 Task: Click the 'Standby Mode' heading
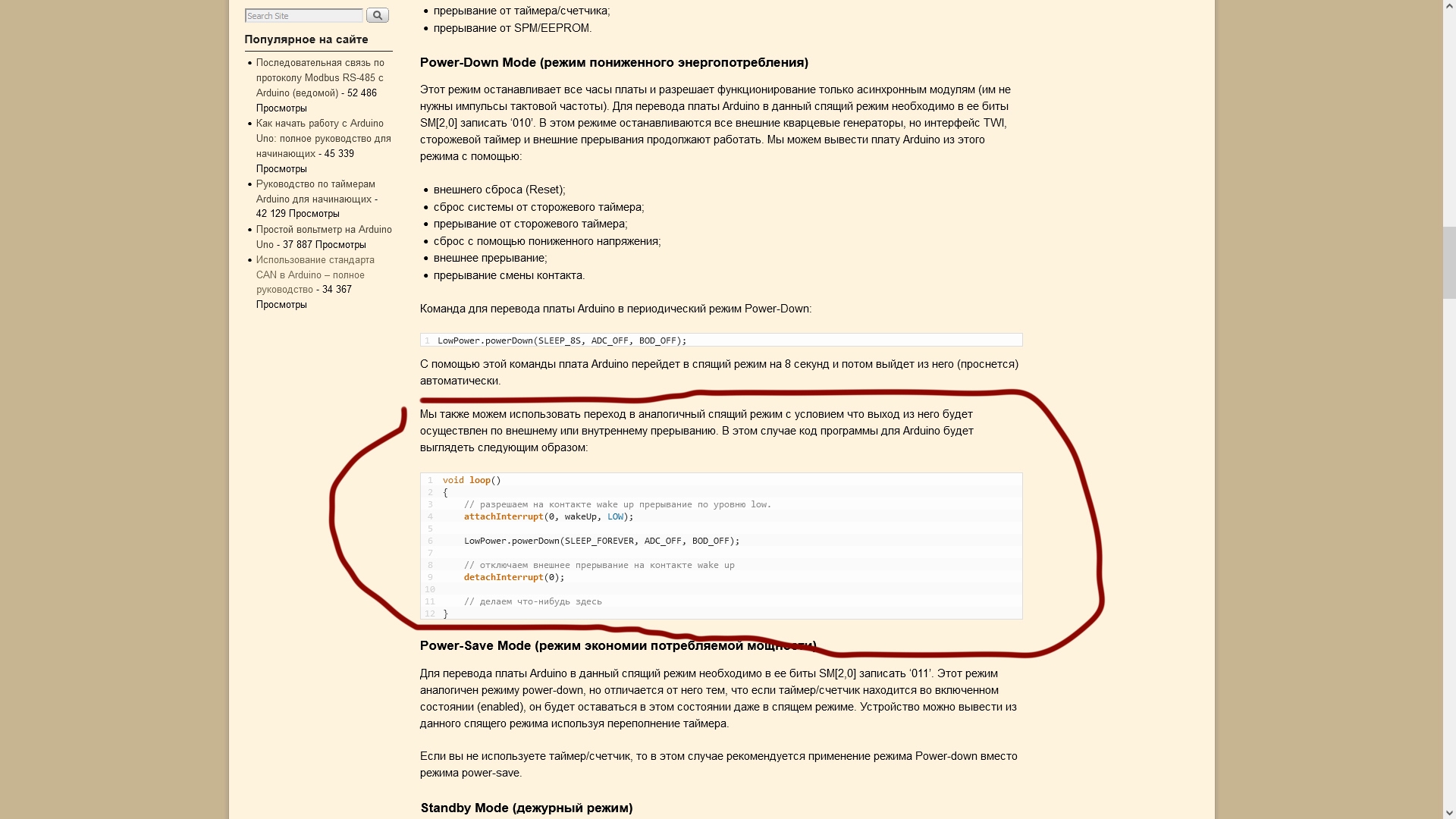pos(526,808)
